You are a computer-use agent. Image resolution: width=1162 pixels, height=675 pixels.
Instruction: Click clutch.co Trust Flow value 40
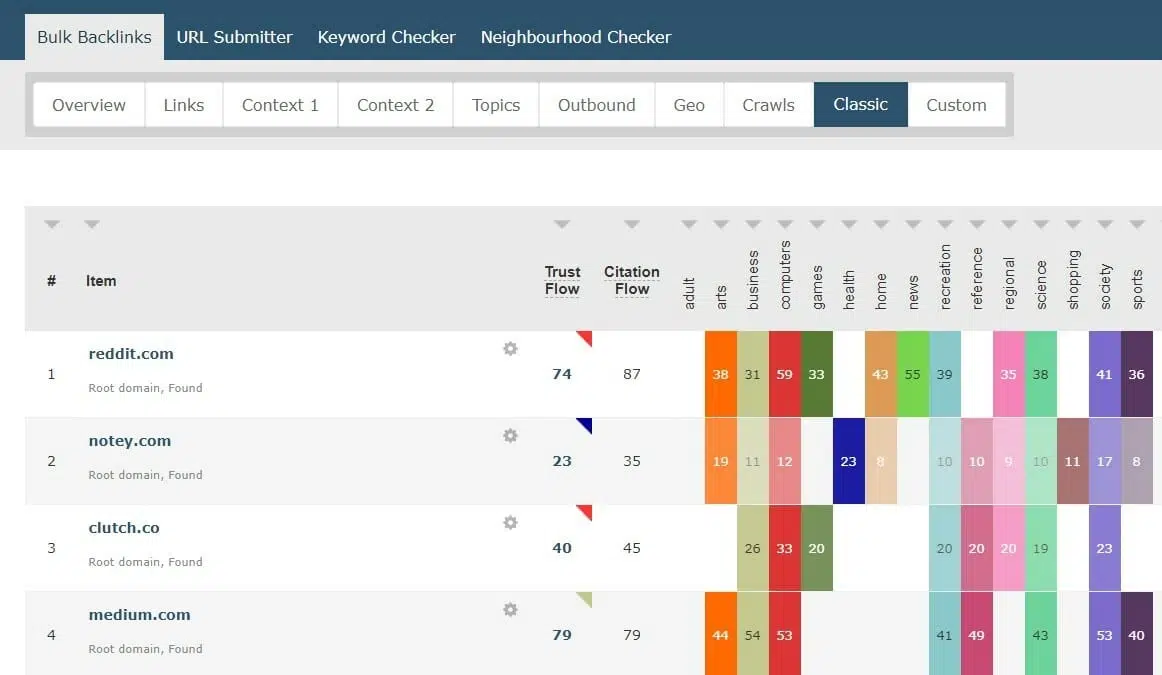click(x=562, y=548)
